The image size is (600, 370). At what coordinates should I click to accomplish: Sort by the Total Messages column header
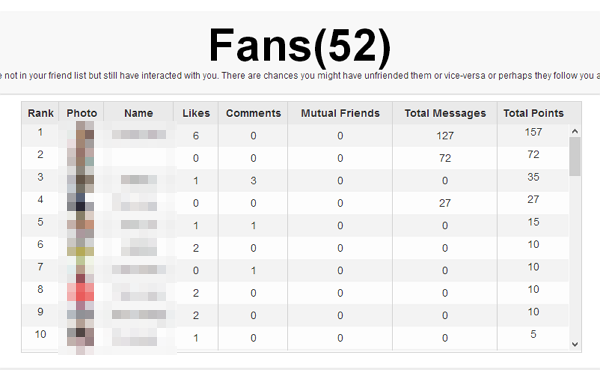pos(445,113)
